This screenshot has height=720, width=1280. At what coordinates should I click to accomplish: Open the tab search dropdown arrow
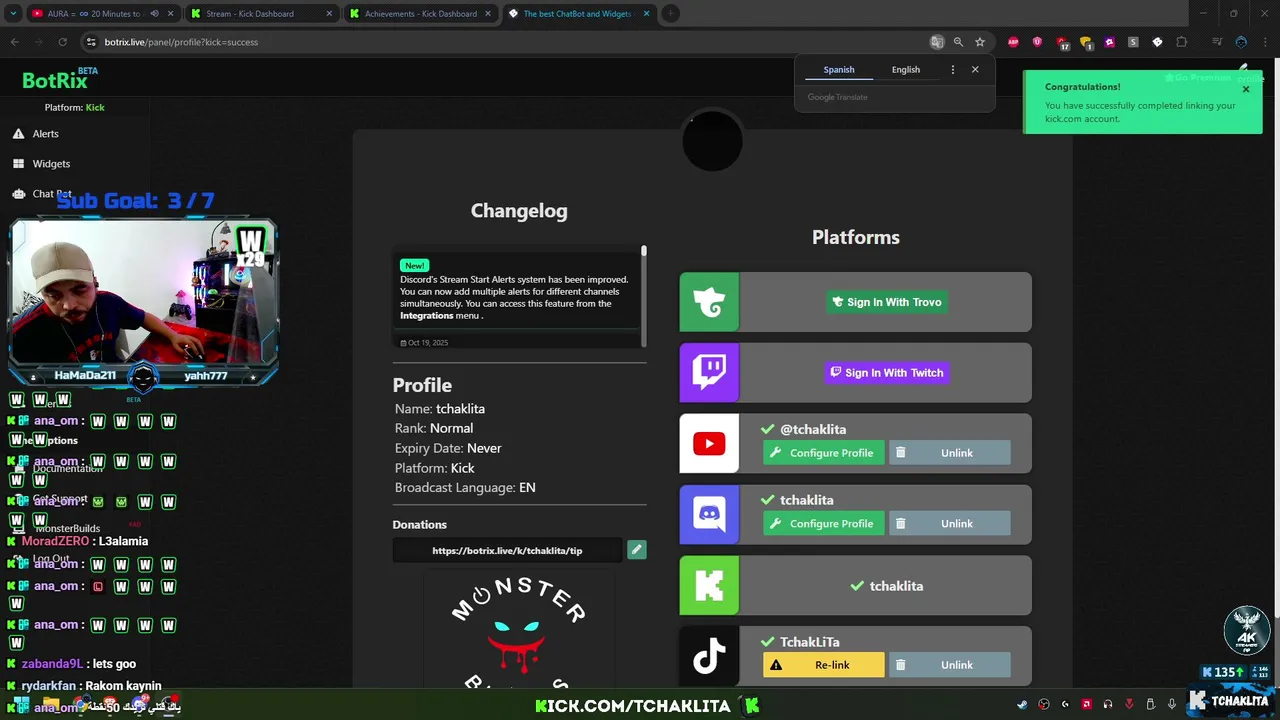point(14,14)
